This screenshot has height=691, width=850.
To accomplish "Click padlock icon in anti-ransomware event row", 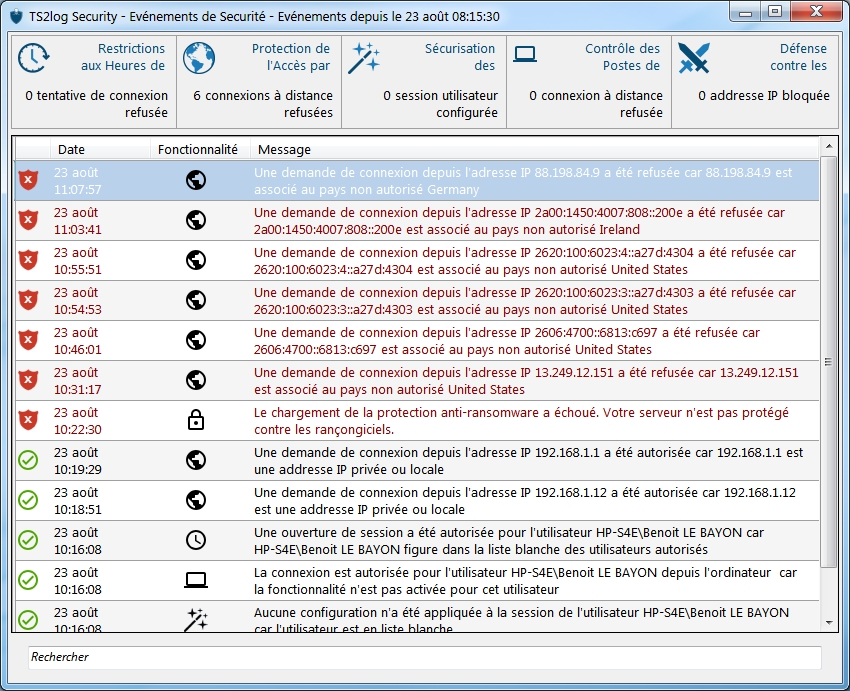I will (196, 420).
